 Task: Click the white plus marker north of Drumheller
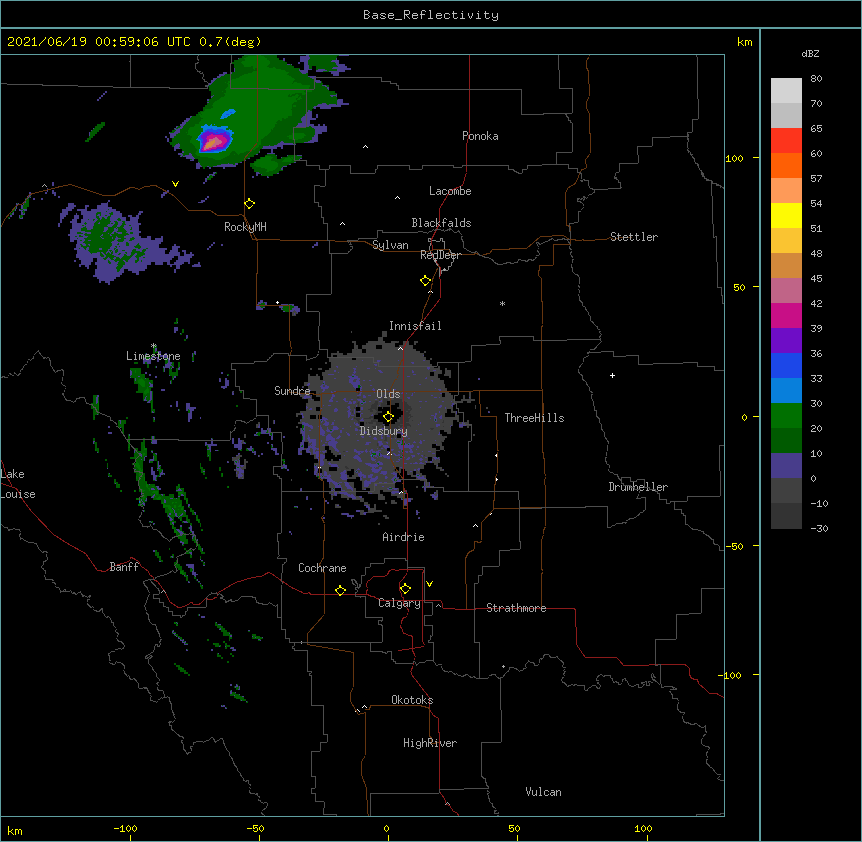(612, 375)
